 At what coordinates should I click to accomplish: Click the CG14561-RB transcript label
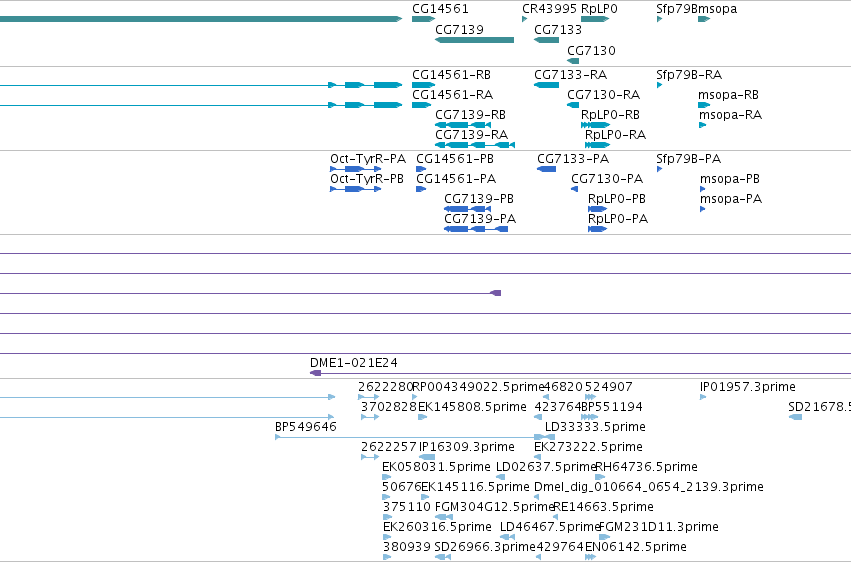[451, 75]
